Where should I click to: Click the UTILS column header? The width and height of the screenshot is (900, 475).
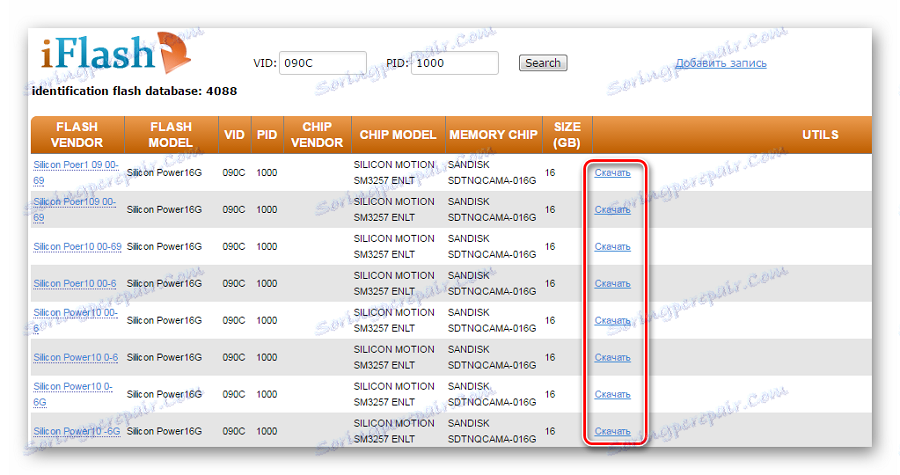[820, 135]
